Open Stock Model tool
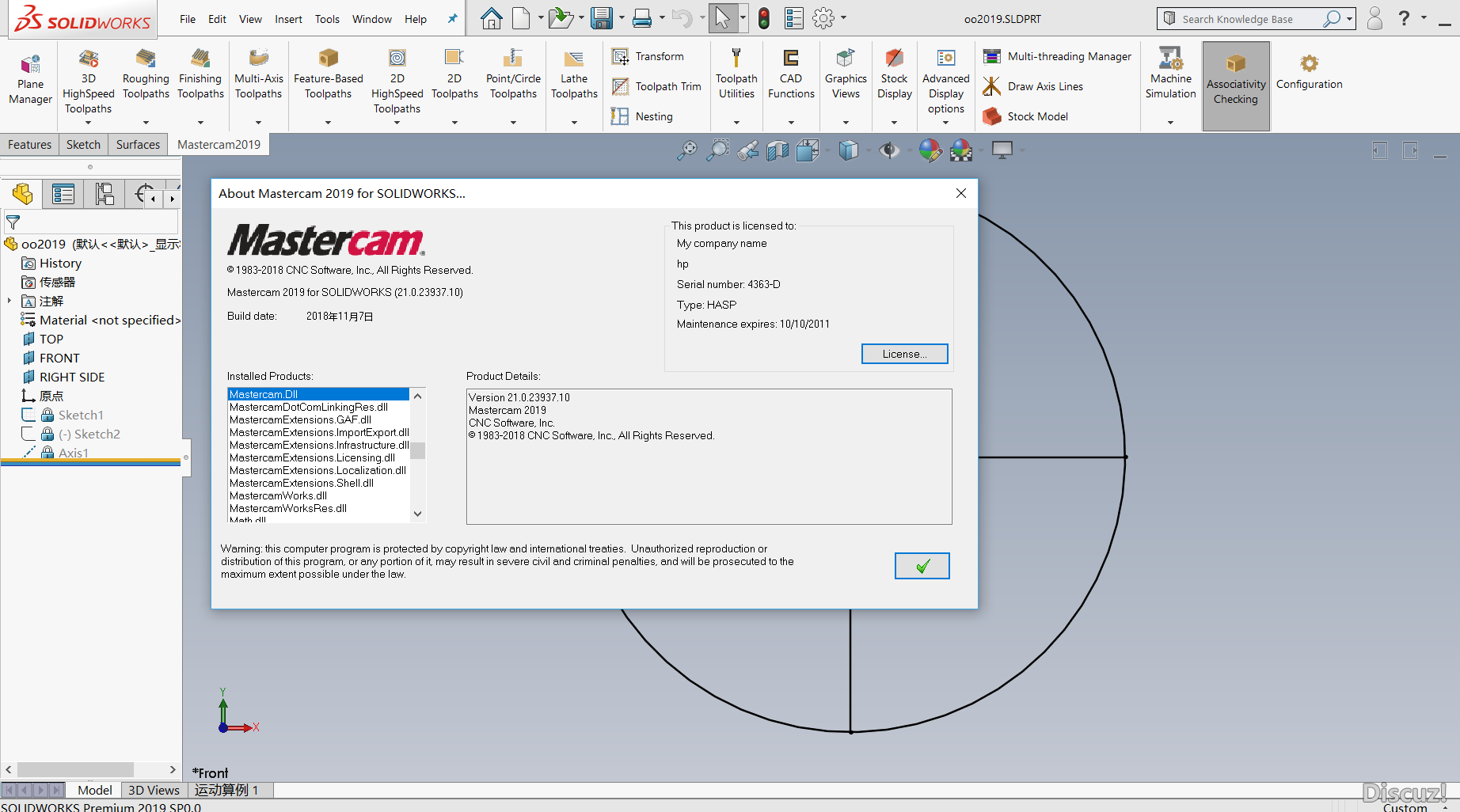Viewport: 1460px width, 812px height. [x=1025, y=116]
